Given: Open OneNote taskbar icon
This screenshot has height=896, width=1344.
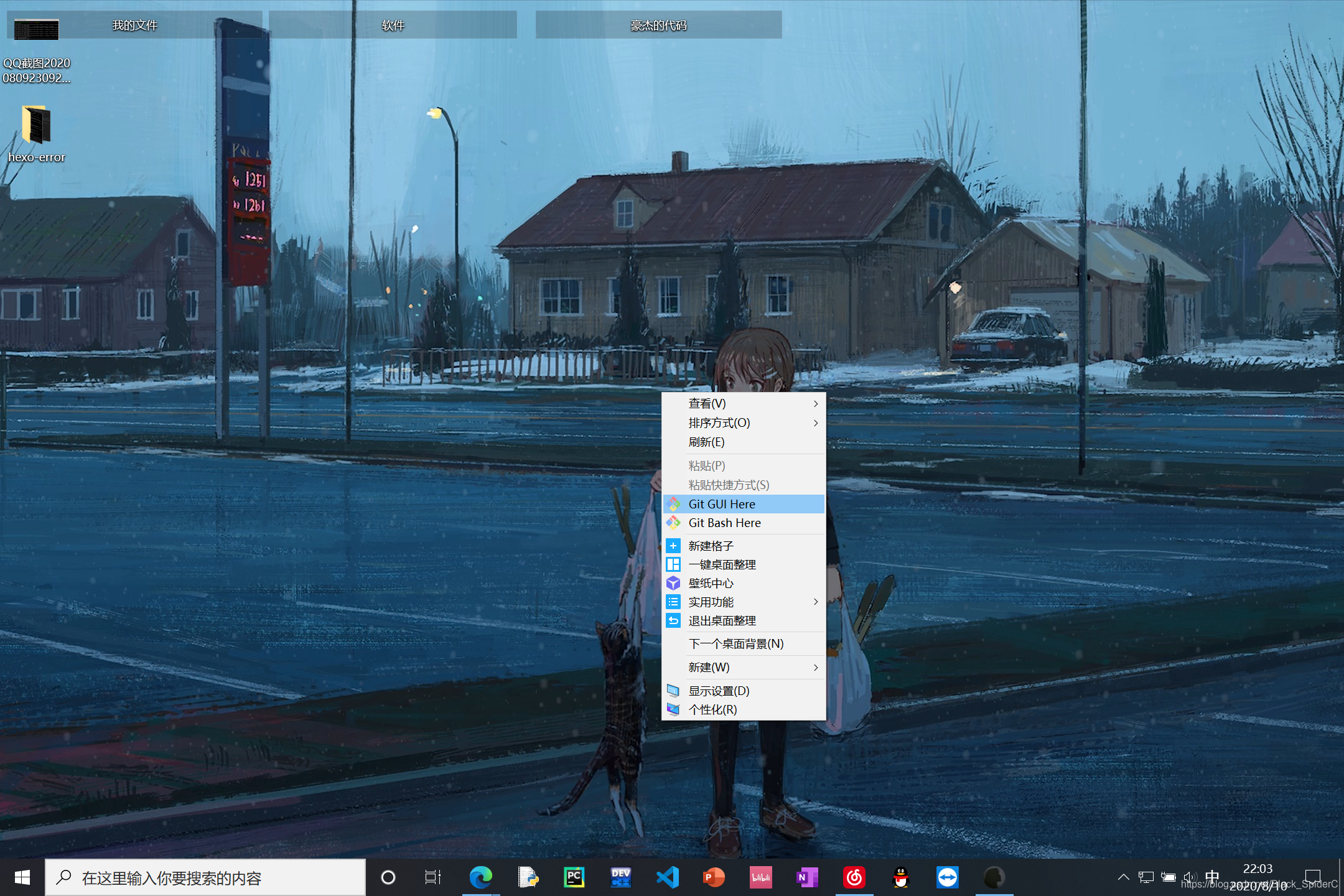Looking at the screenshot, I should [x=807, y=877].
